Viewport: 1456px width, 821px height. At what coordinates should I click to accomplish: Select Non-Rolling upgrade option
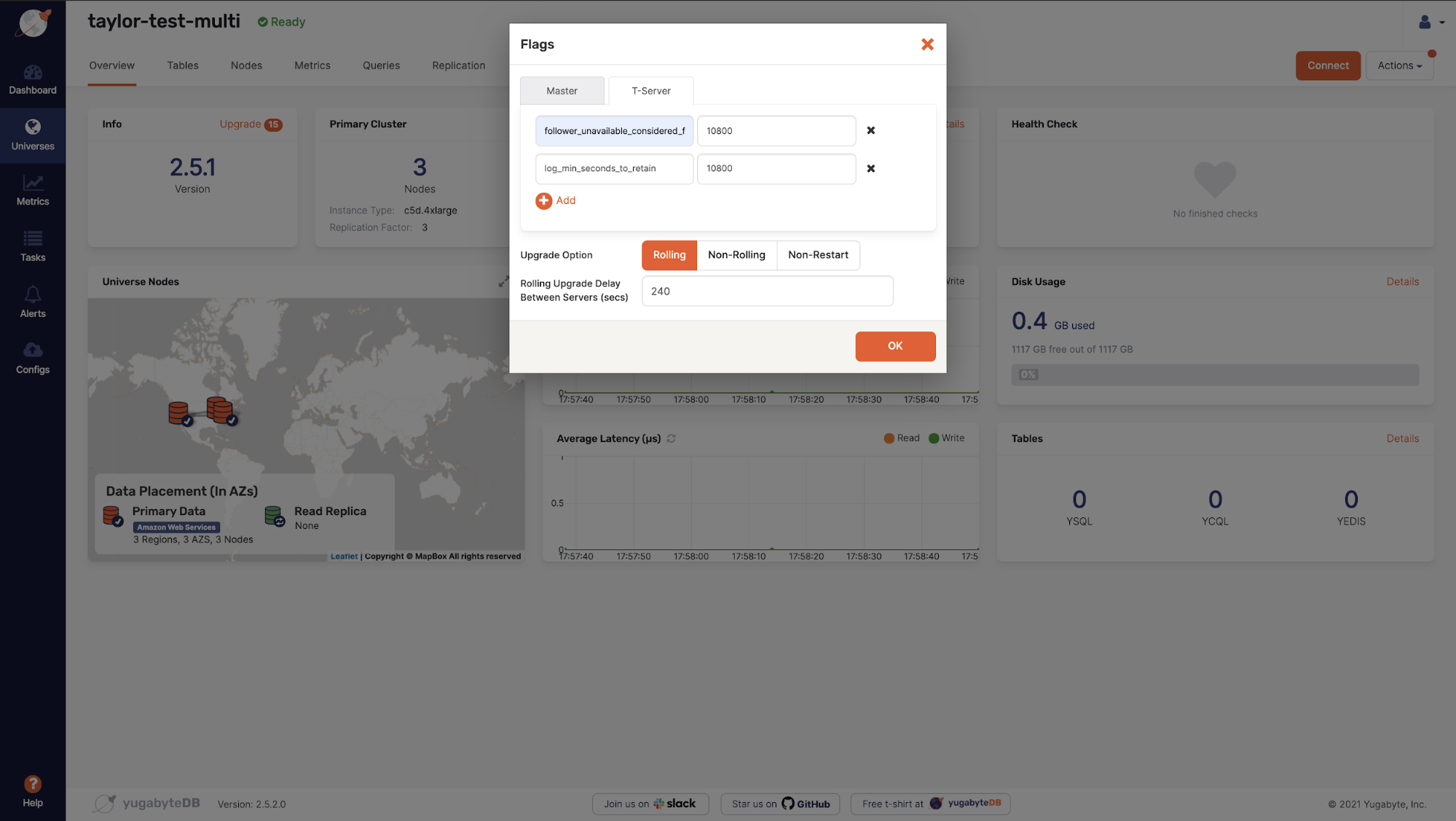click(736, 255)
